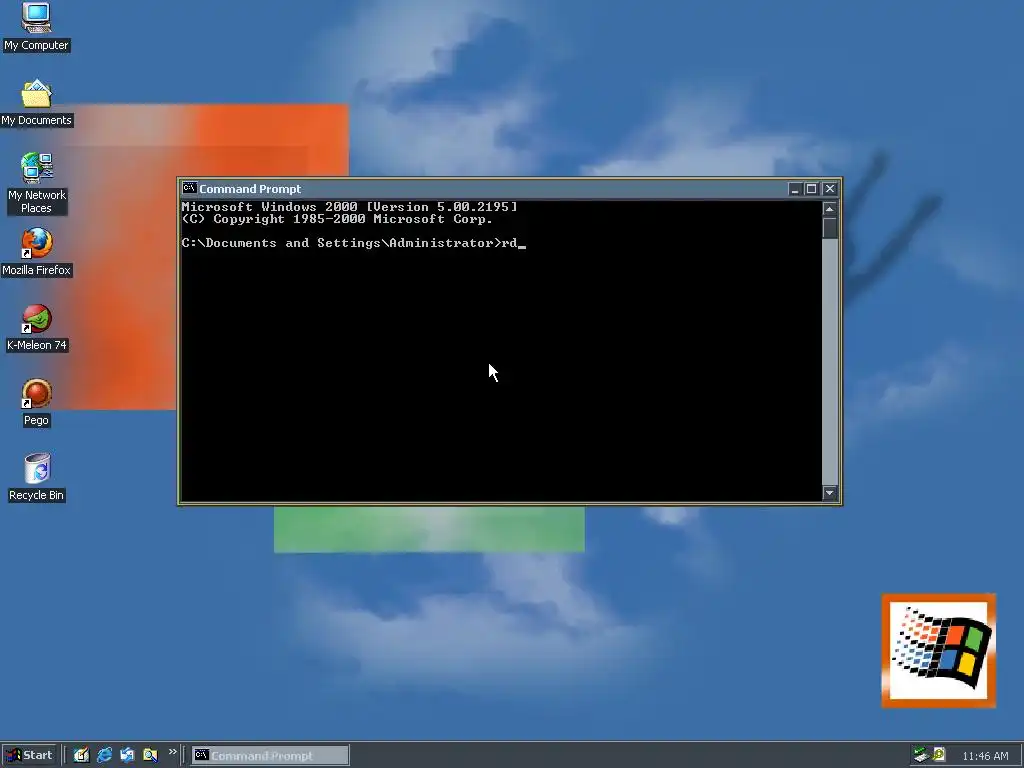Click the safely remove hardware tray icon
Viewport: 1024px width, 768px height.
click(921, 755)
